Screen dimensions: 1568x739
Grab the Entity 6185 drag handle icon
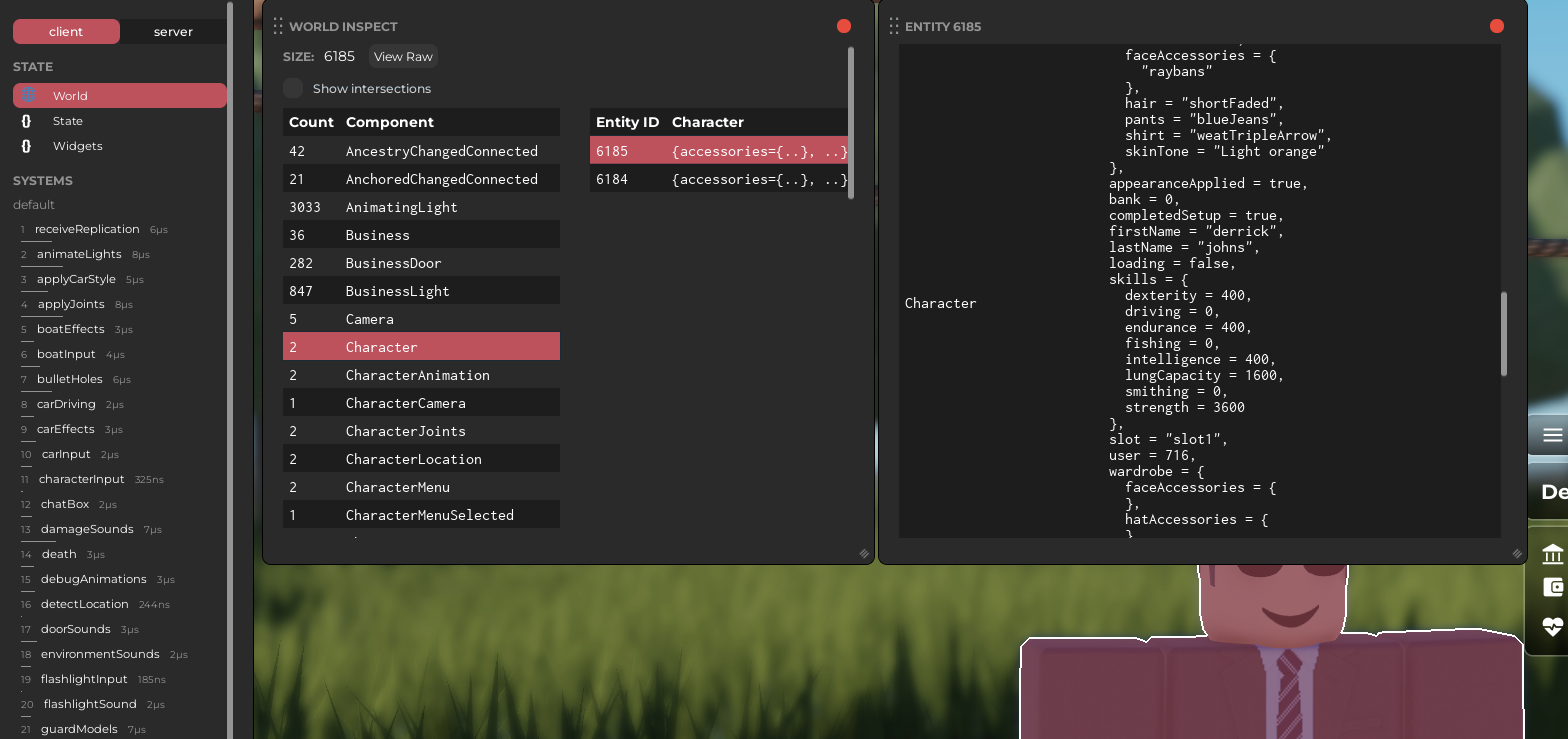coord(894,26)
